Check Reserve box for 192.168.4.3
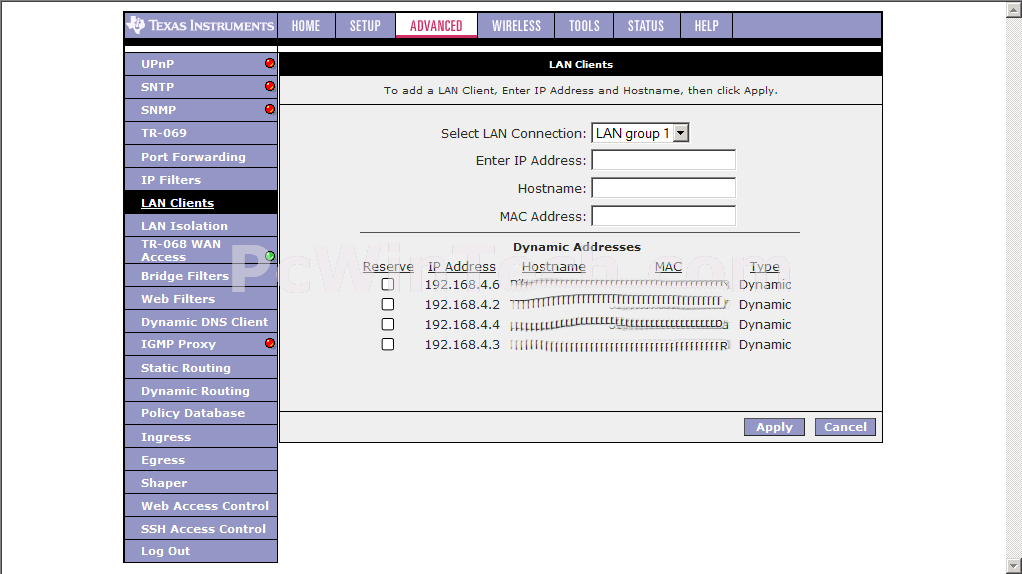 coord(388,344)
